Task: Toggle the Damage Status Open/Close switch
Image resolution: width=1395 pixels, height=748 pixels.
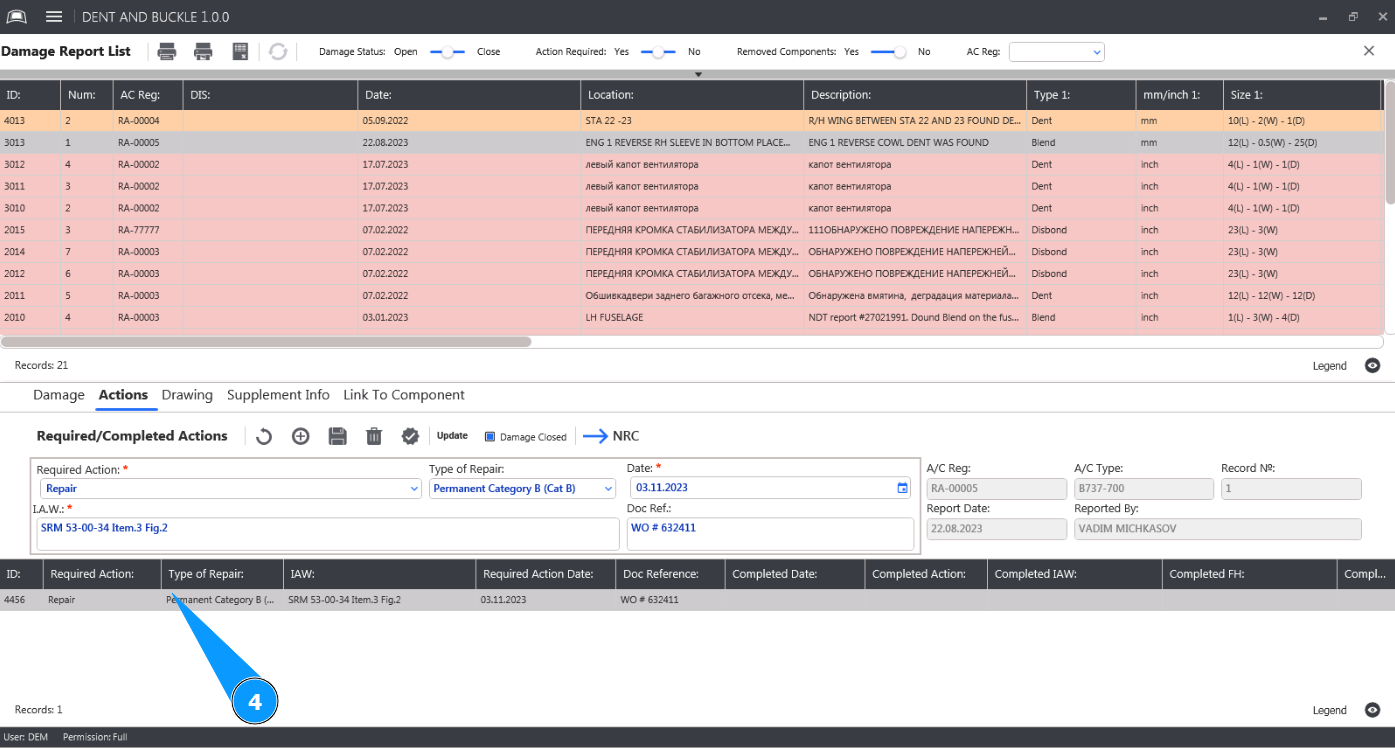Action: coord(447,52)
